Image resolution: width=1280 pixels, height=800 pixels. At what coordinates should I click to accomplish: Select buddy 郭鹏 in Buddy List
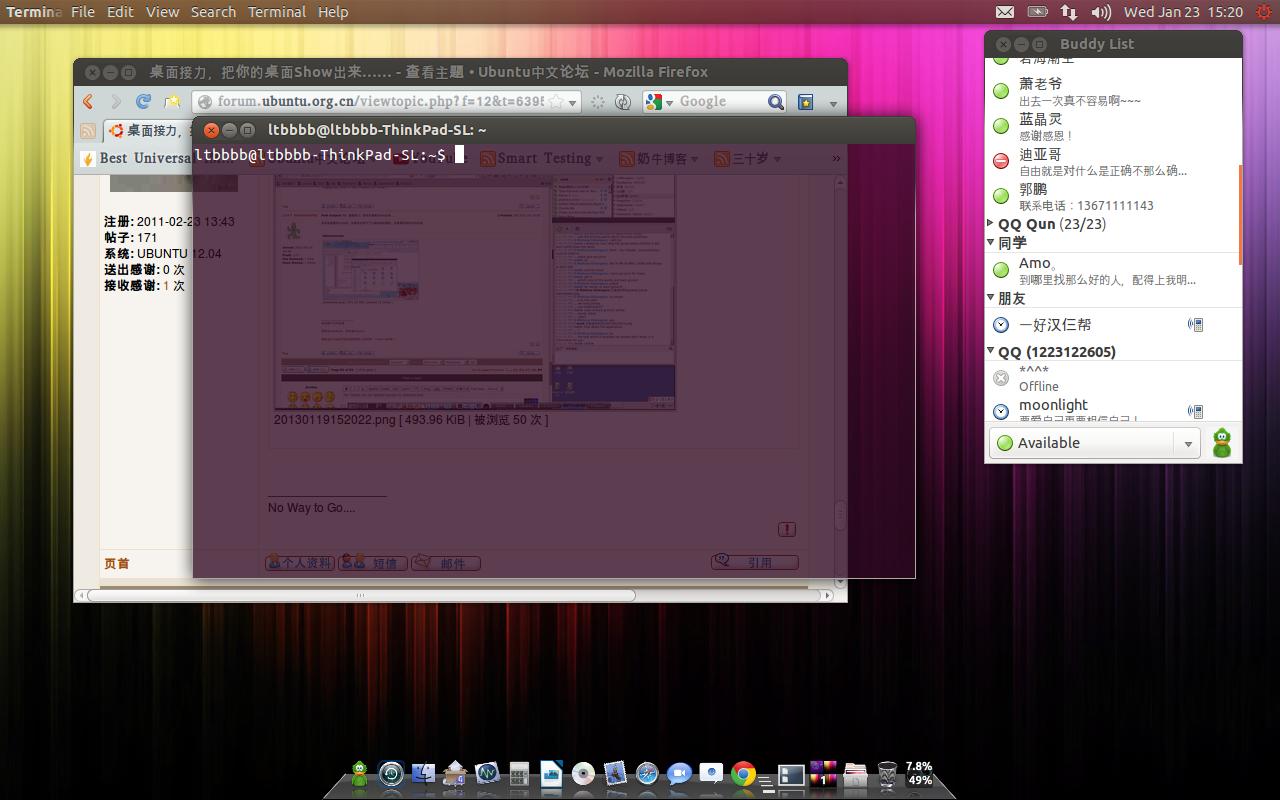pos(1113,196)
